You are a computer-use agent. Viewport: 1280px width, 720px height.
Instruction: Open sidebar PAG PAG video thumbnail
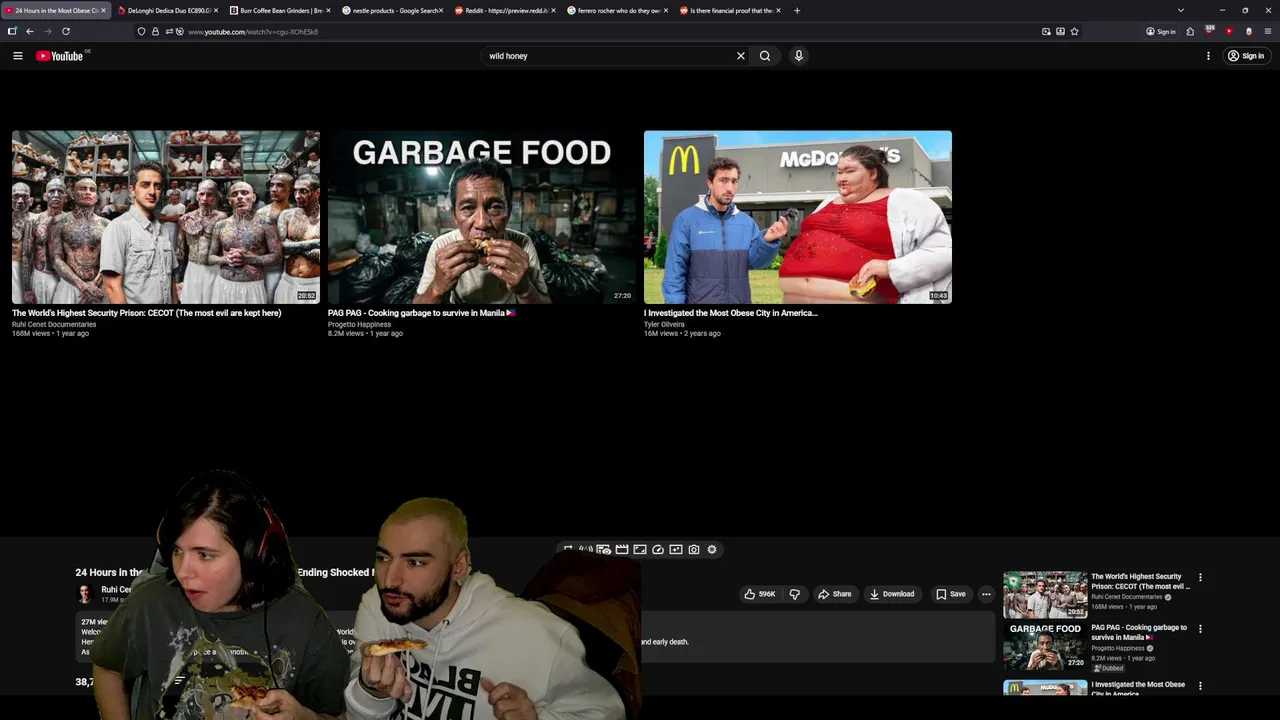pos(1045,646)
